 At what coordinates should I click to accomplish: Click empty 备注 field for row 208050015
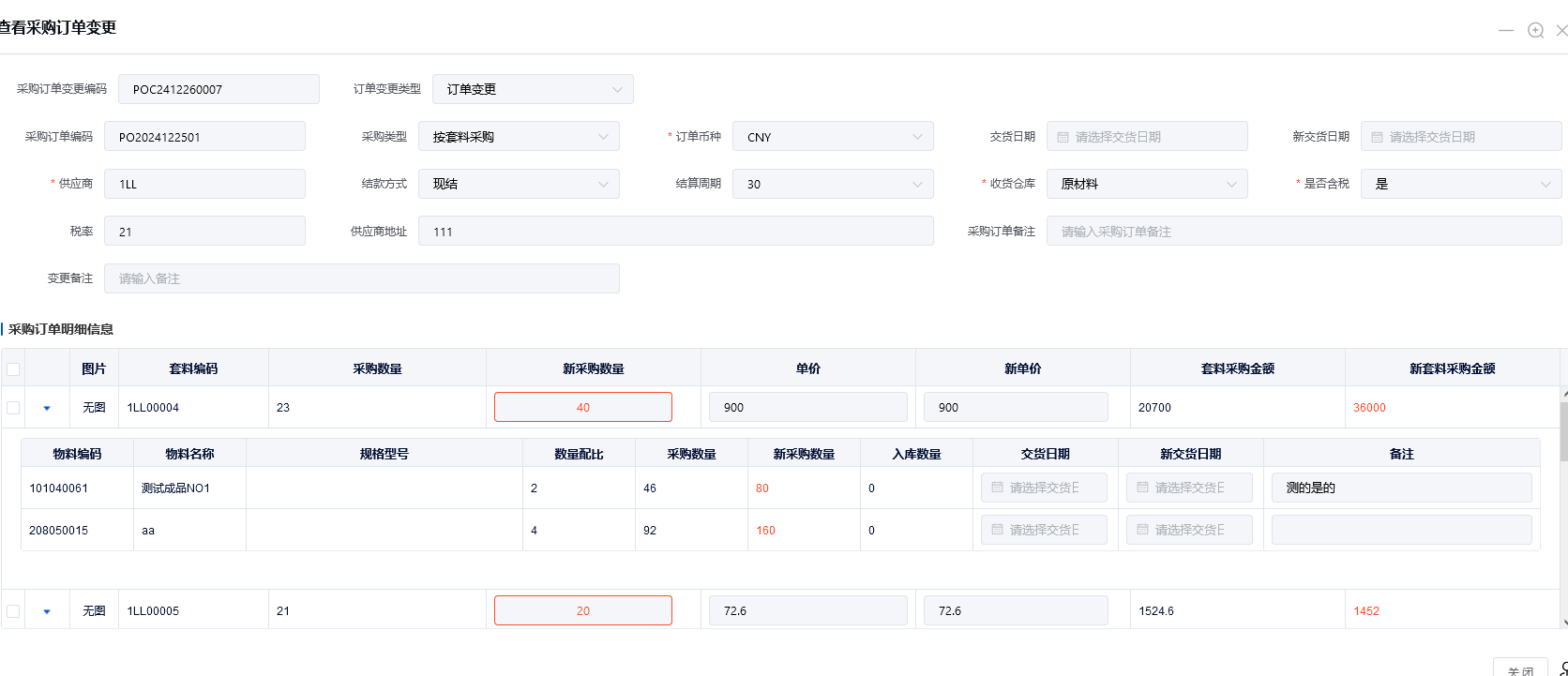[1401, 530]
